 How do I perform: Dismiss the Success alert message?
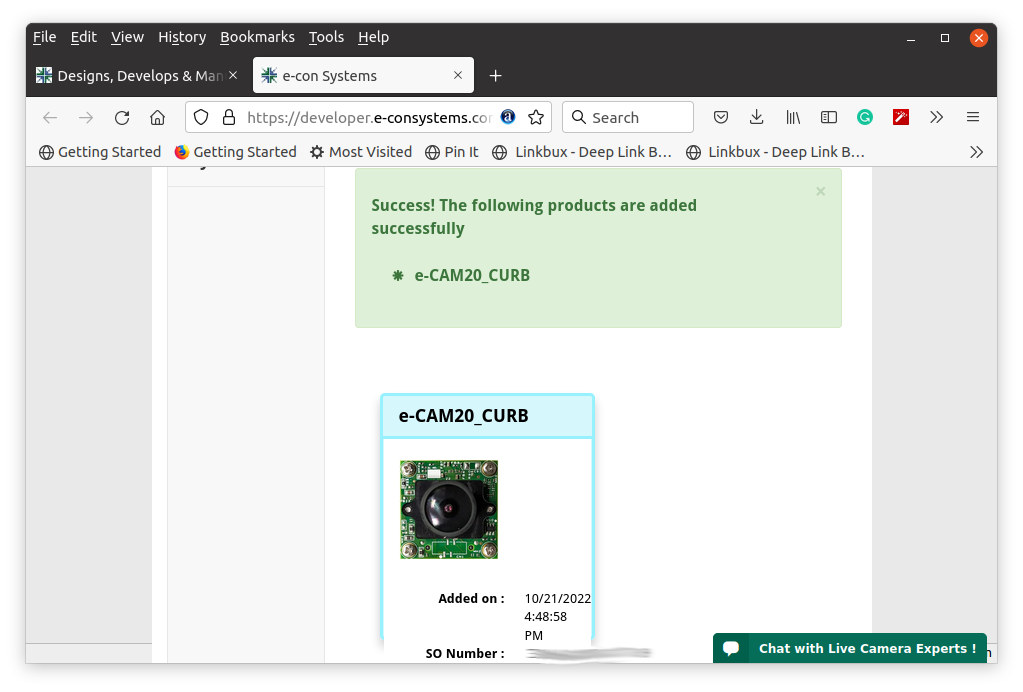click(x=821, y=191)
